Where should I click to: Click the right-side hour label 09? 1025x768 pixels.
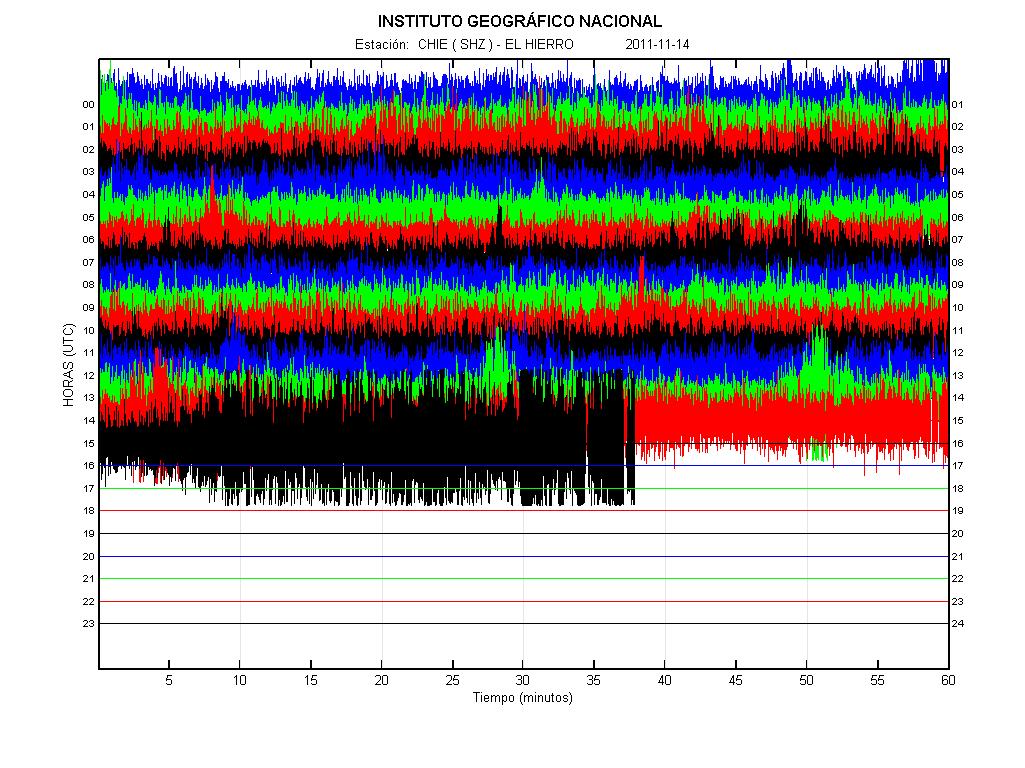click(957, 285)
